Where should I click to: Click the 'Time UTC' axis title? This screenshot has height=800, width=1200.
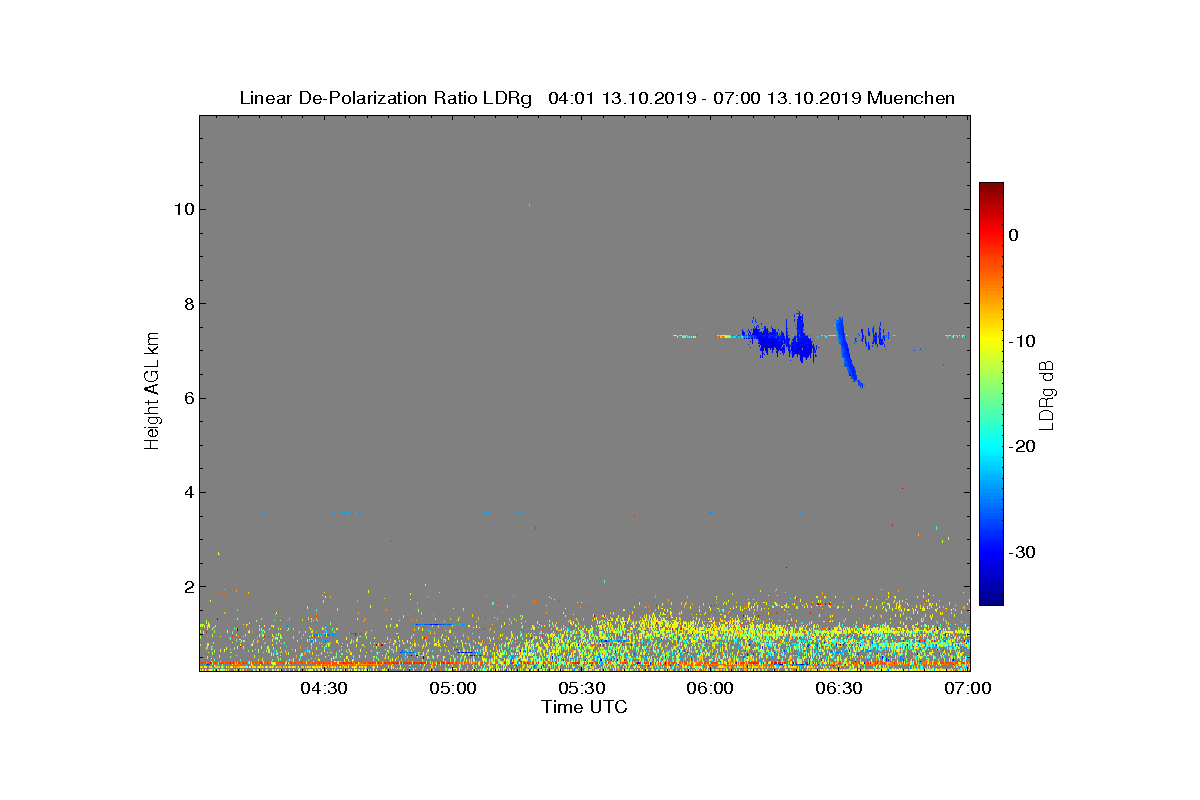coord(584,707)
